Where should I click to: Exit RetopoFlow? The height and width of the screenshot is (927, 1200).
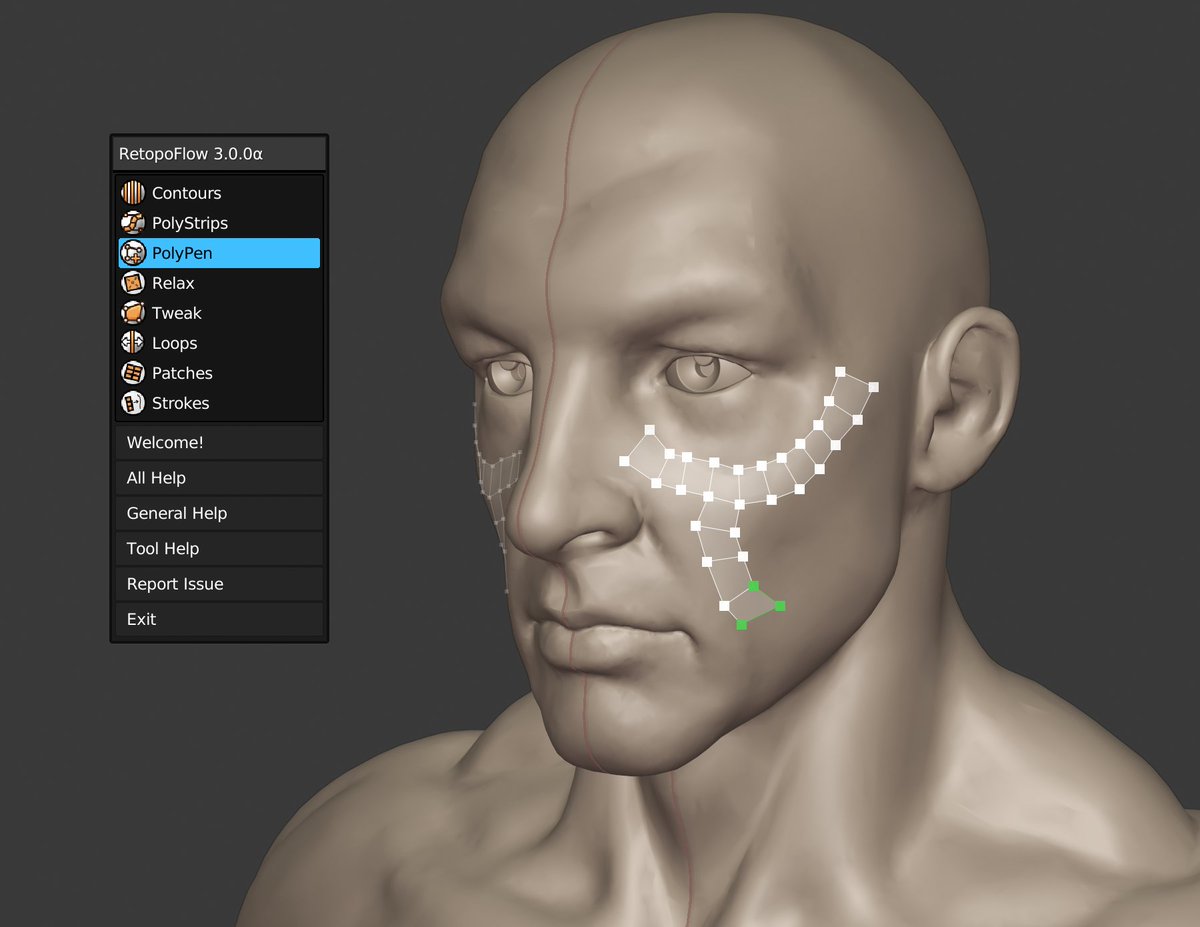[219, 619]
